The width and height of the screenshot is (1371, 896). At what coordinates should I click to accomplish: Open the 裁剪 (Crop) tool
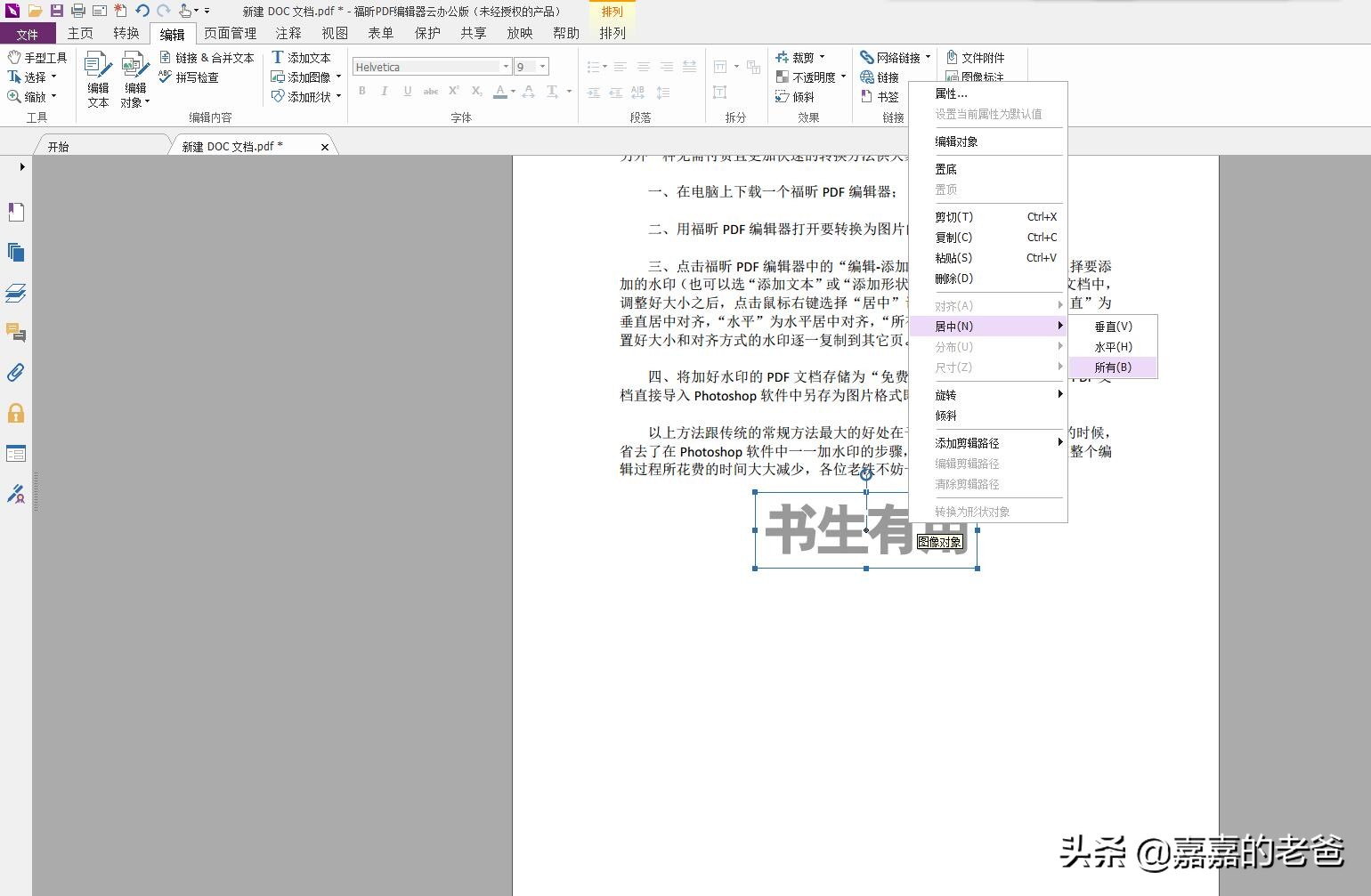point(799,57)
